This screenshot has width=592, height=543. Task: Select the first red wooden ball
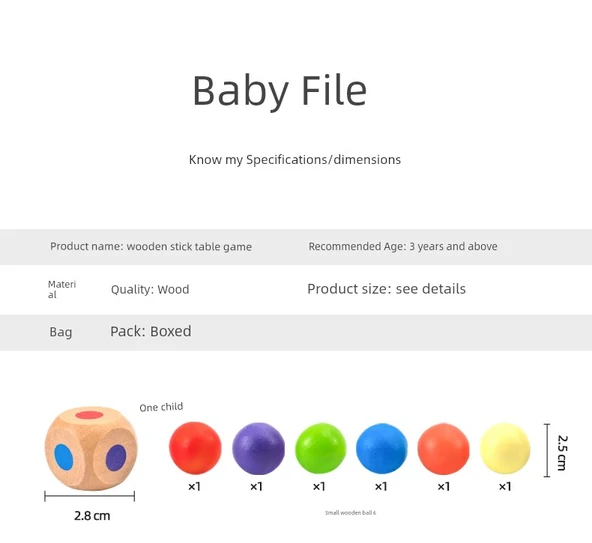coord(195,448)
